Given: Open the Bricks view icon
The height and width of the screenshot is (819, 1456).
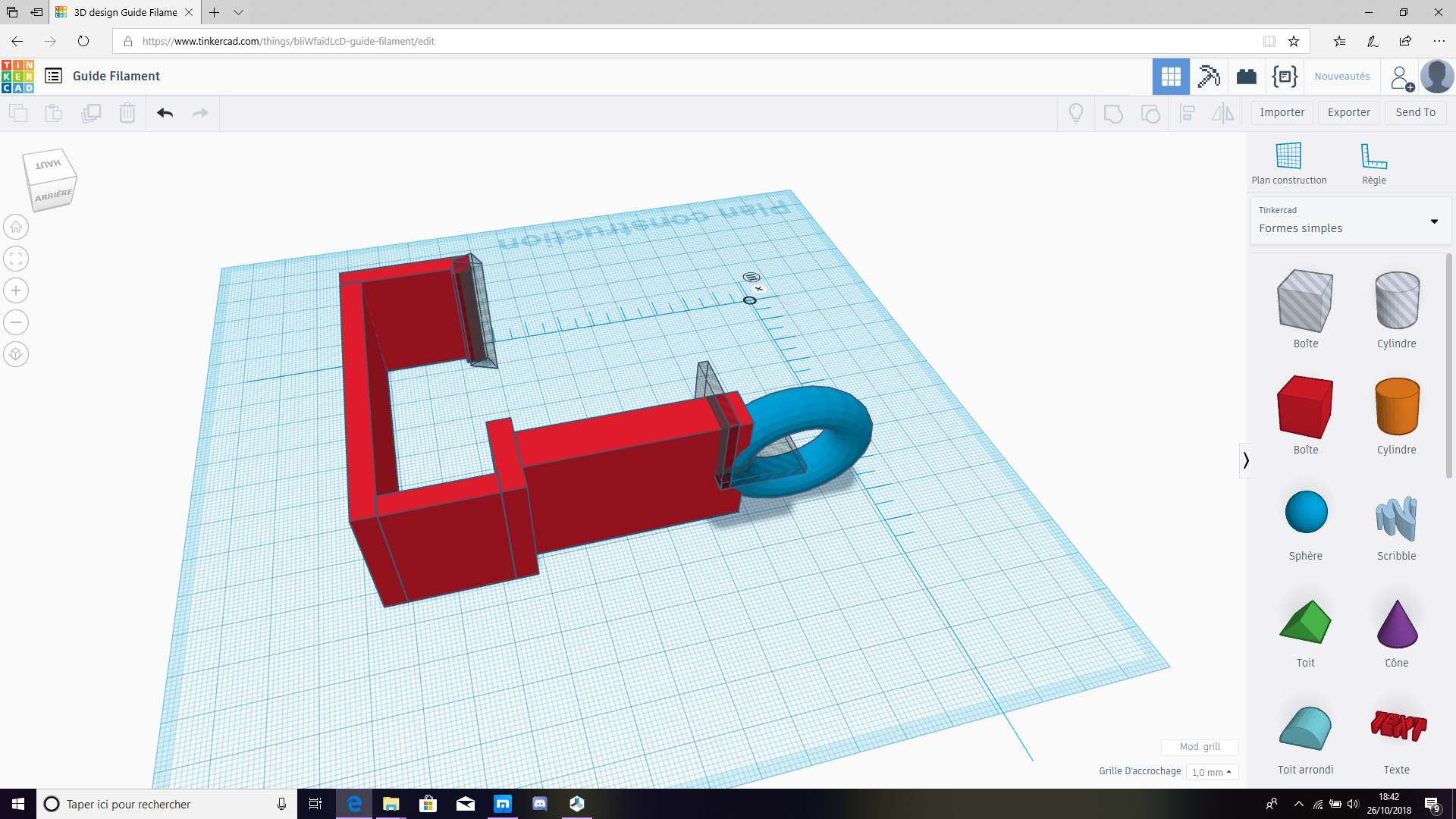Looking at the screenshot, I should coord(1246,77).
